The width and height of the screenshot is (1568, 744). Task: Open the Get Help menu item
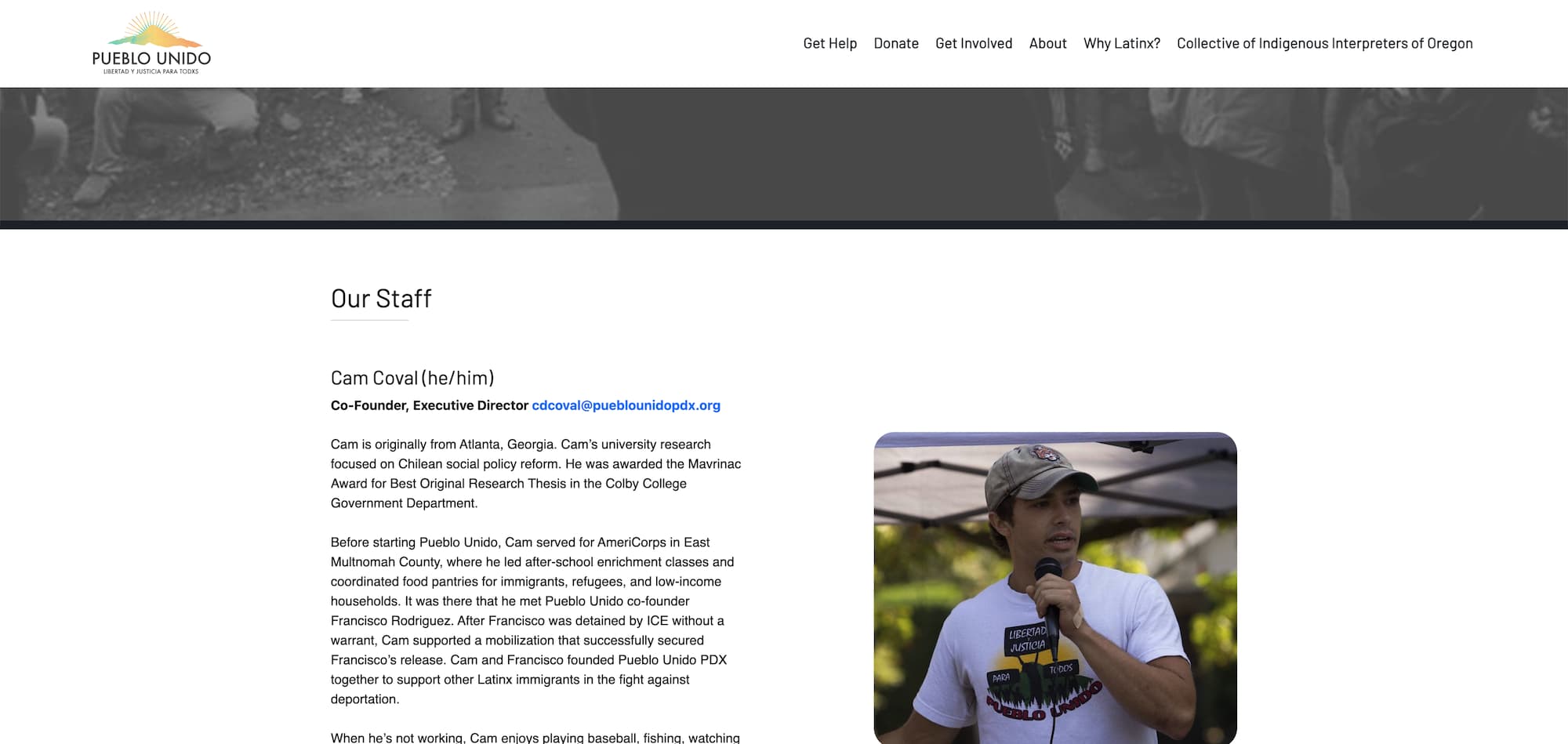pos(829,44)
